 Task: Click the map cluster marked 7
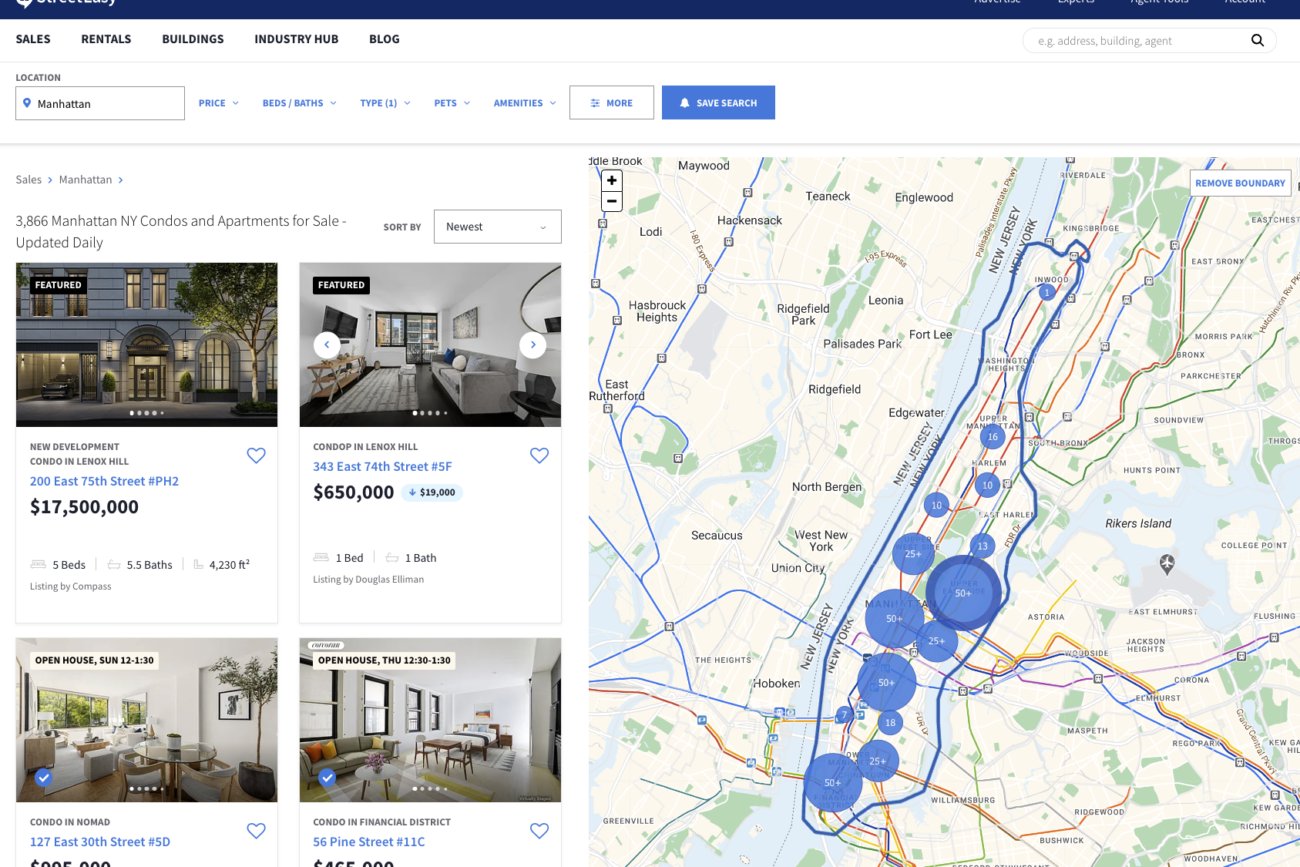point(845,715)
